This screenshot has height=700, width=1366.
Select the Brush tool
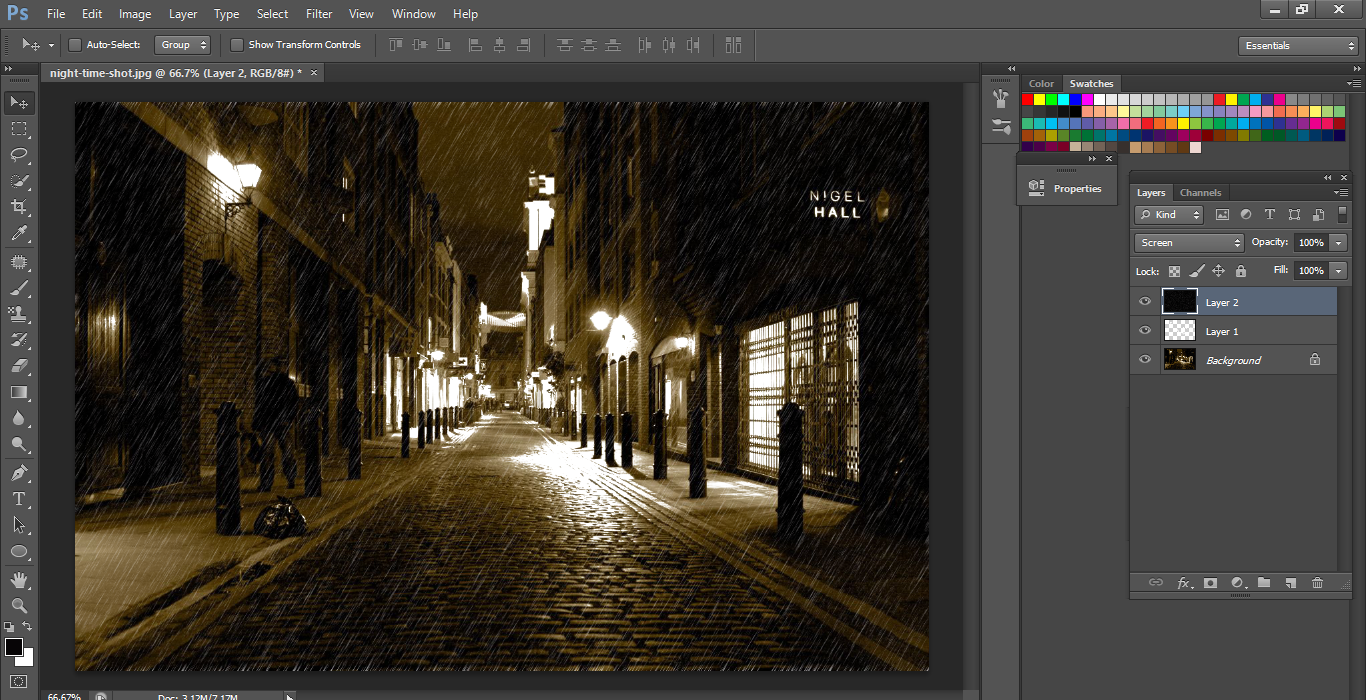(x=19, y=288)
